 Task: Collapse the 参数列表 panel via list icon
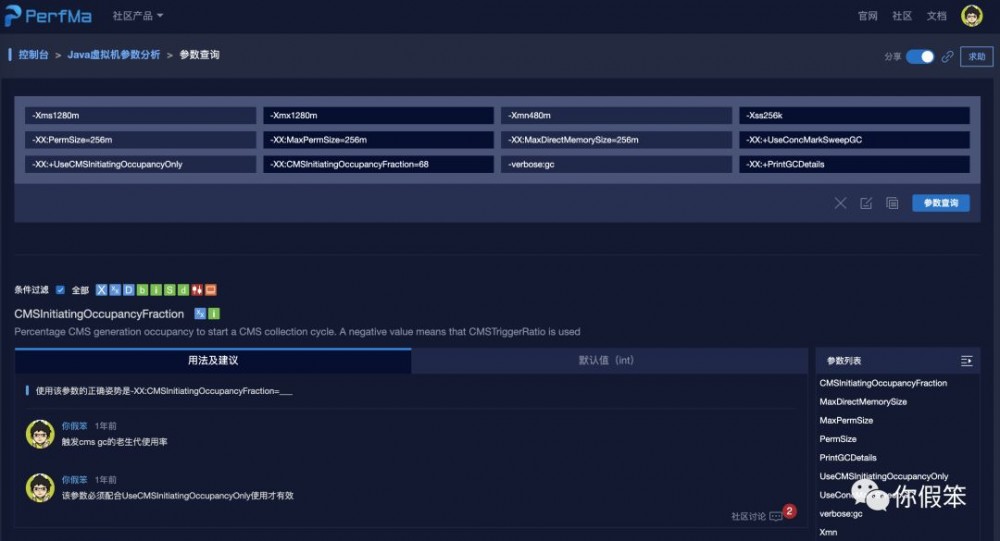pyautogui.click(x=966, y=361)
